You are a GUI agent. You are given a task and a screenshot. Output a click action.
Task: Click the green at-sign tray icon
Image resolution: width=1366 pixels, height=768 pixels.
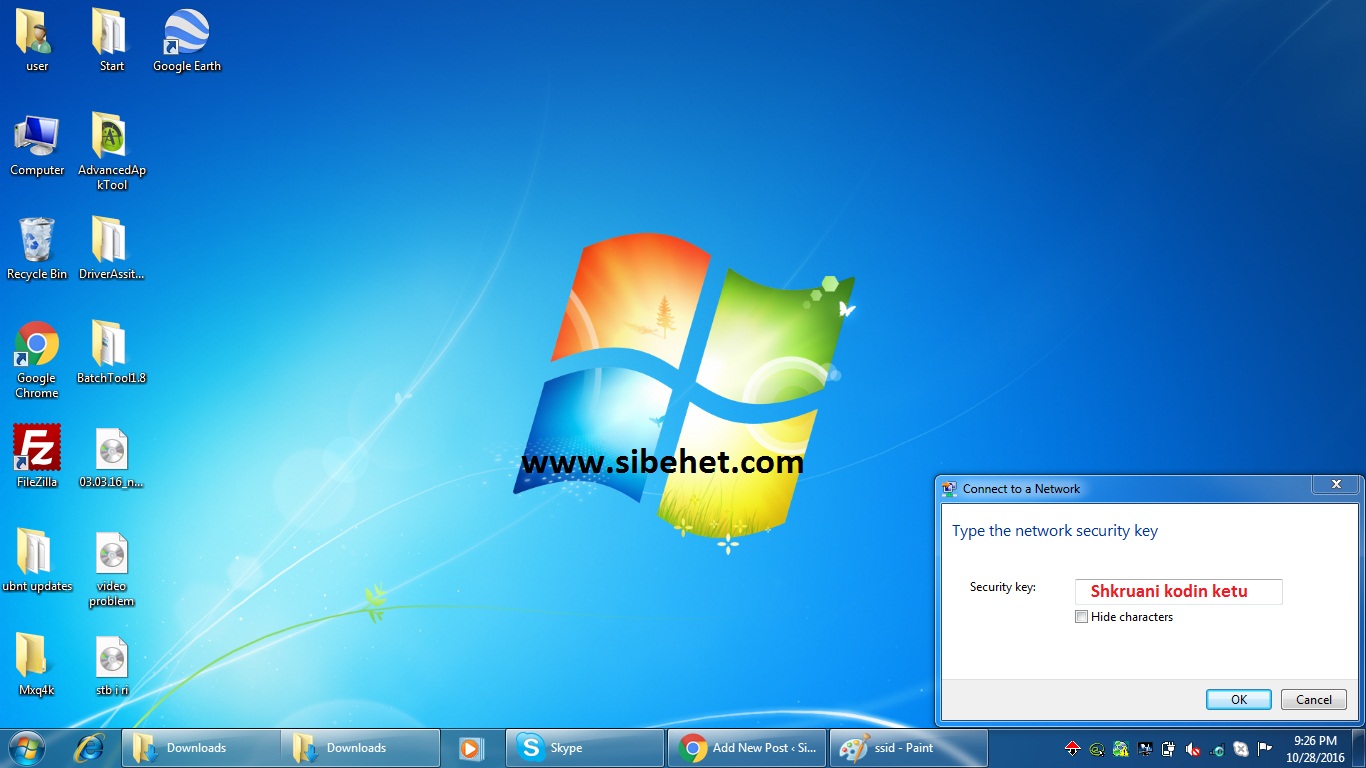(1097, 748)
